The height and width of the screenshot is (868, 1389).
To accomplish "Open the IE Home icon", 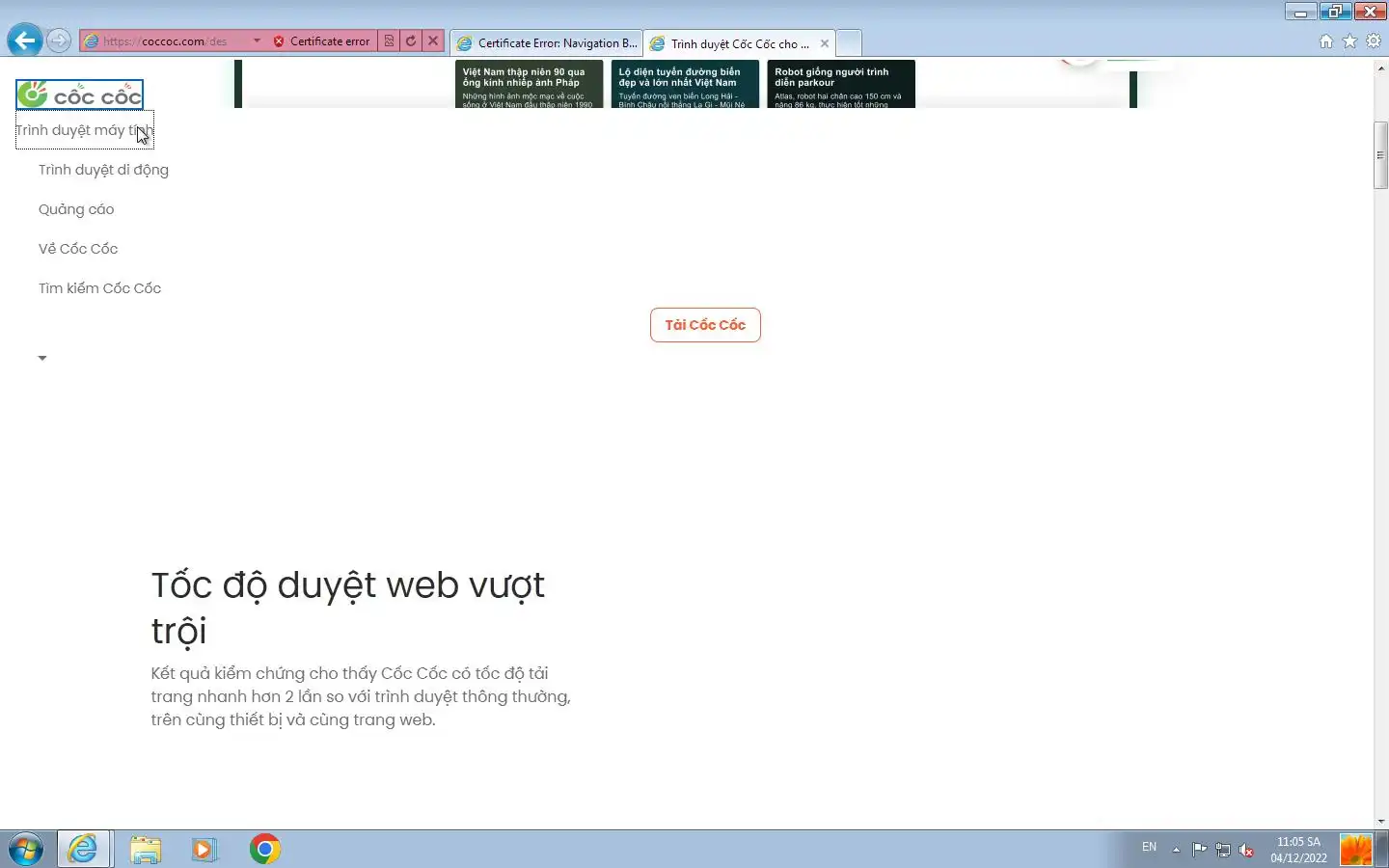I will [1326, 41].
